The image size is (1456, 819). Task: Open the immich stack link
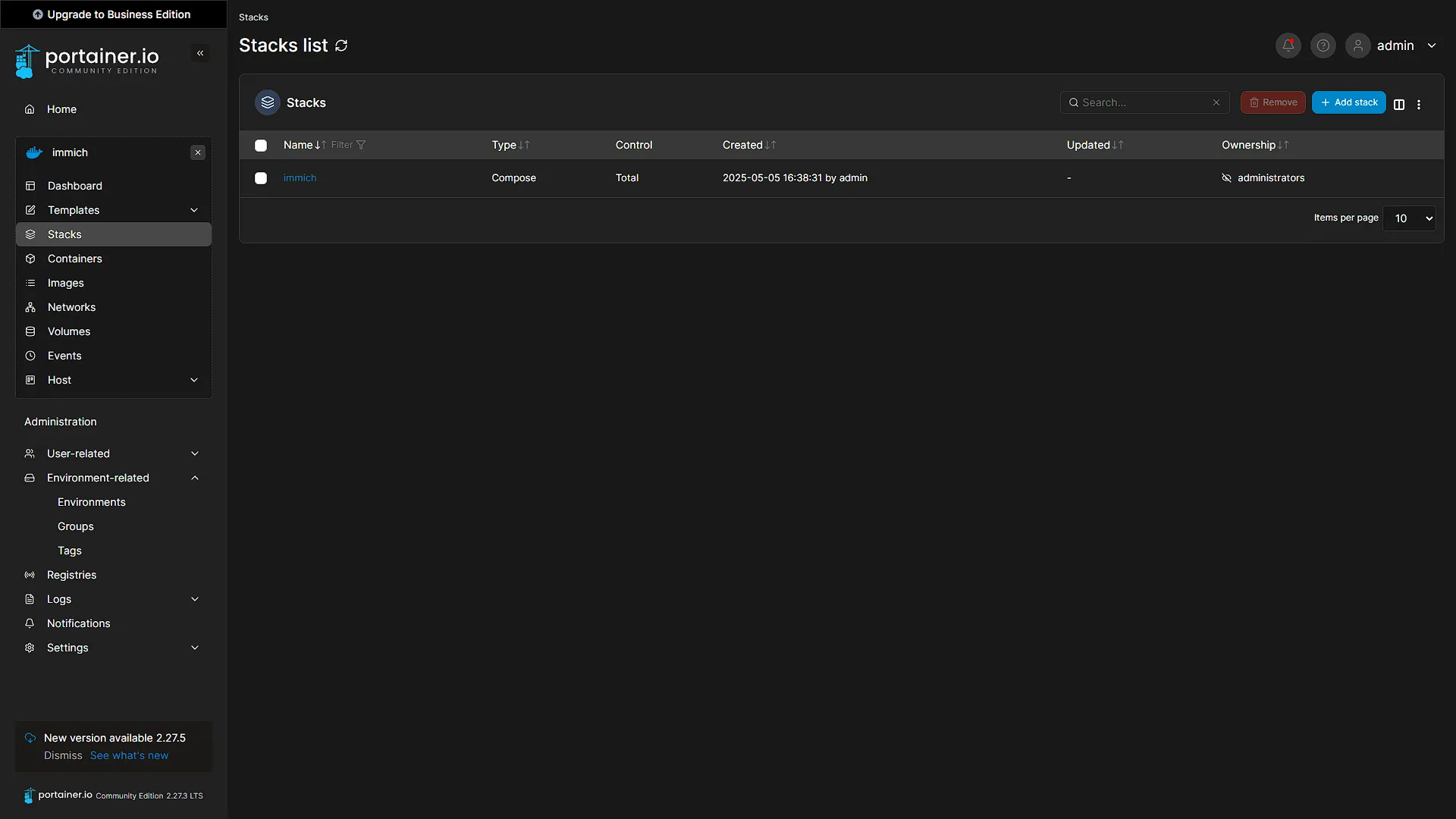(x=300, y=178)
